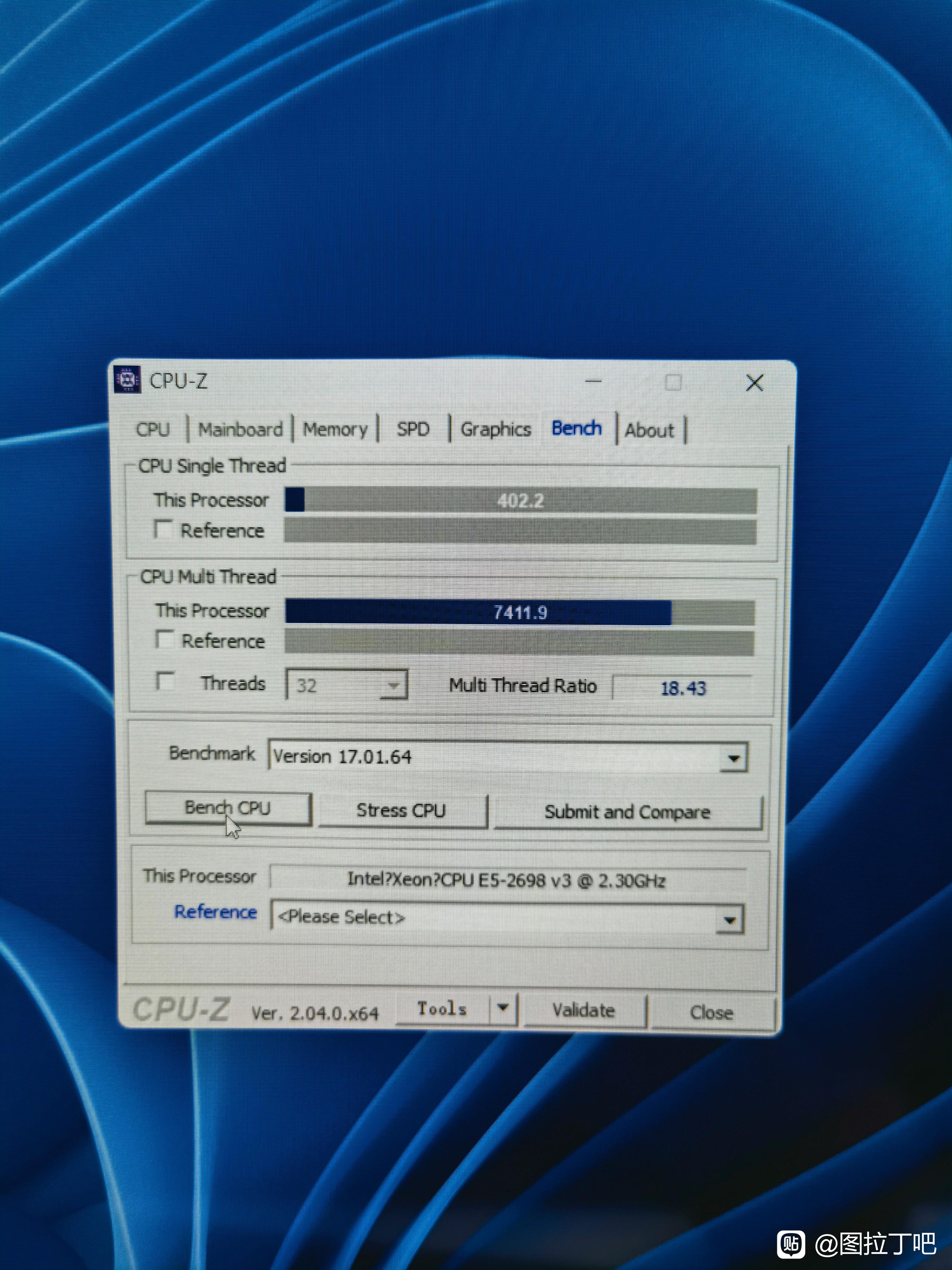Minimize the CPU-Z window

(x=593, y=381)
